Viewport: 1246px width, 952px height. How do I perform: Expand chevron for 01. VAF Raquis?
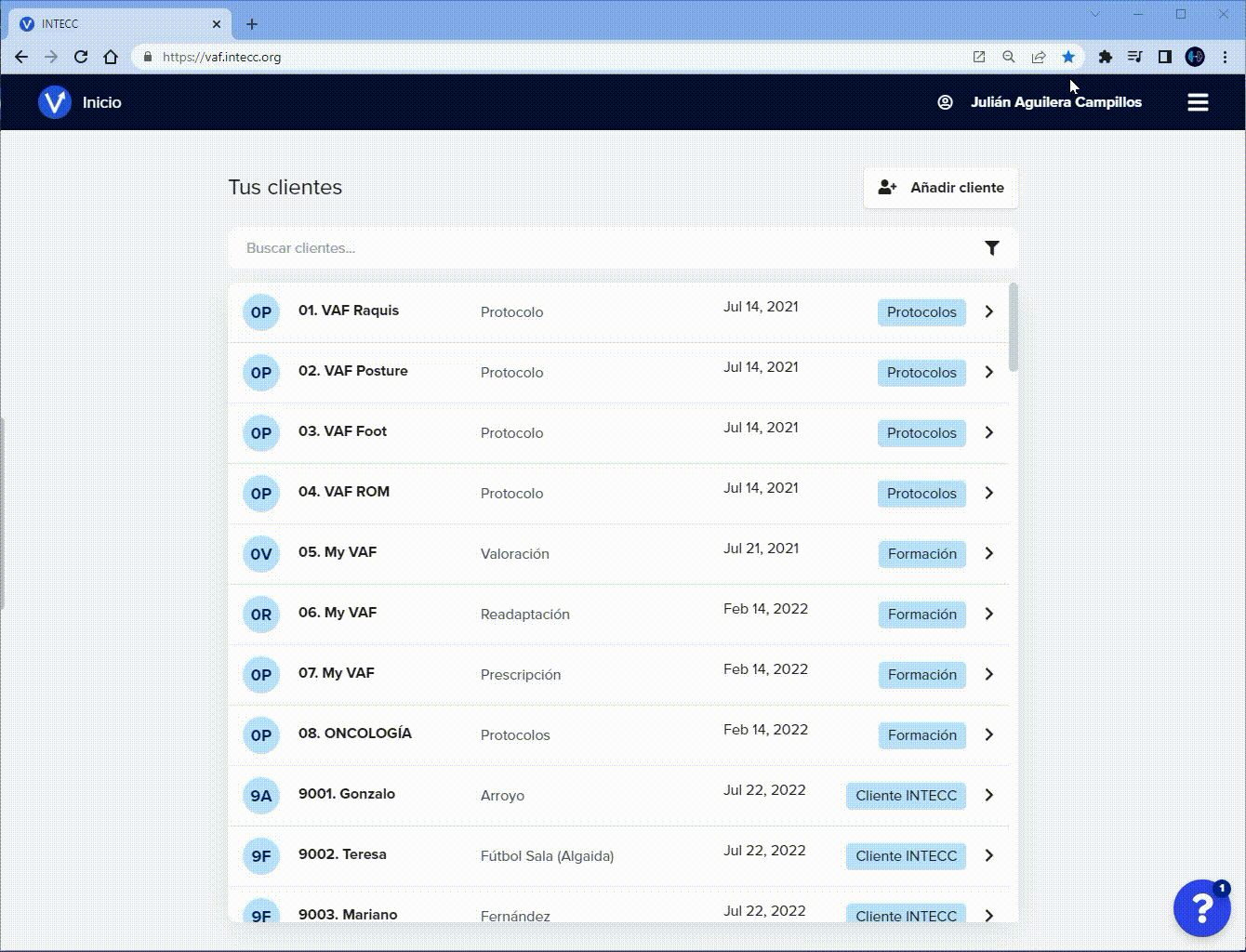(x=989, y=311)
